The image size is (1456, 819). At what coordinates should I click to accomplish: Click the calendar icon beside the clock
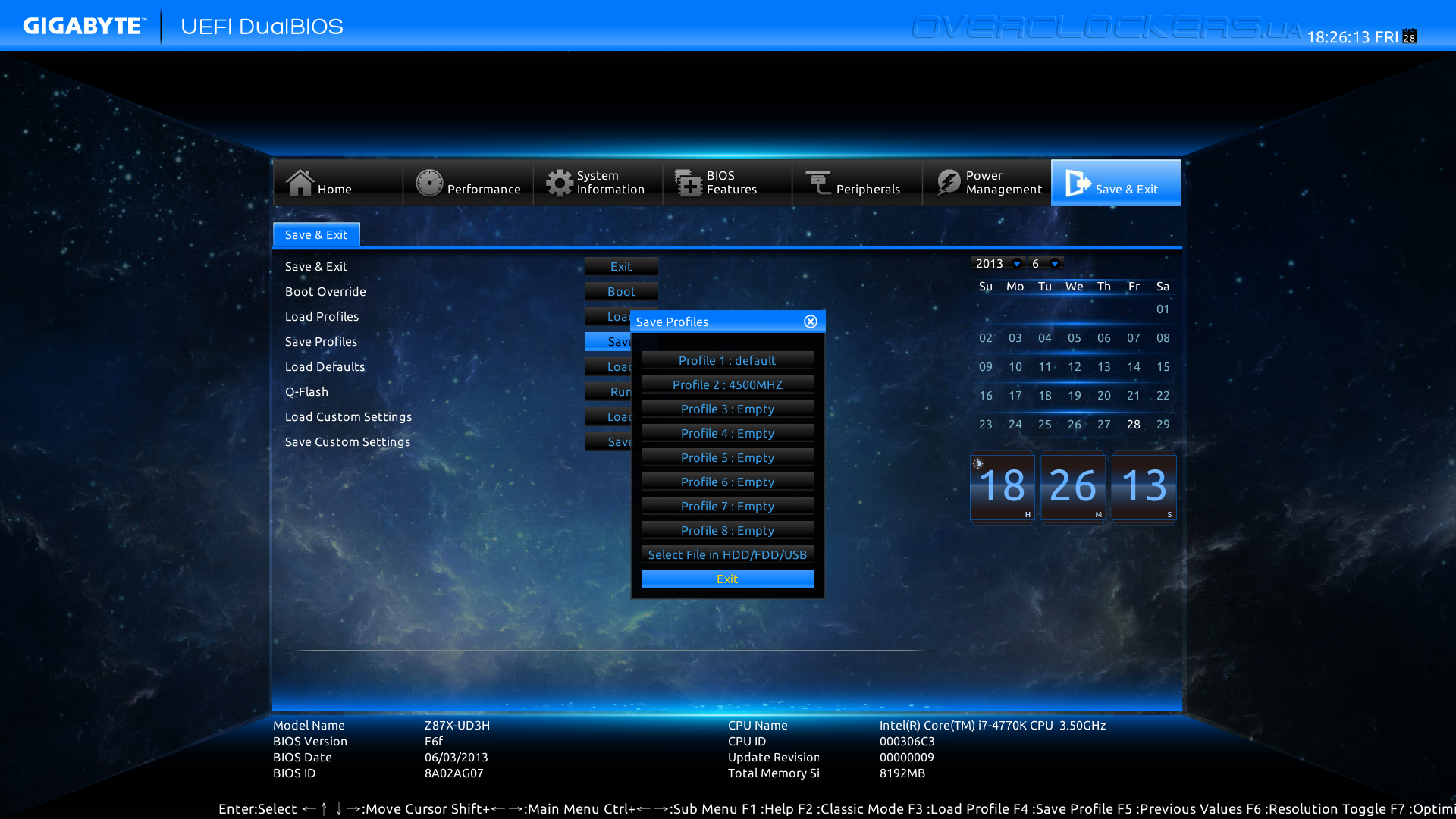(x=1410, y=36)
